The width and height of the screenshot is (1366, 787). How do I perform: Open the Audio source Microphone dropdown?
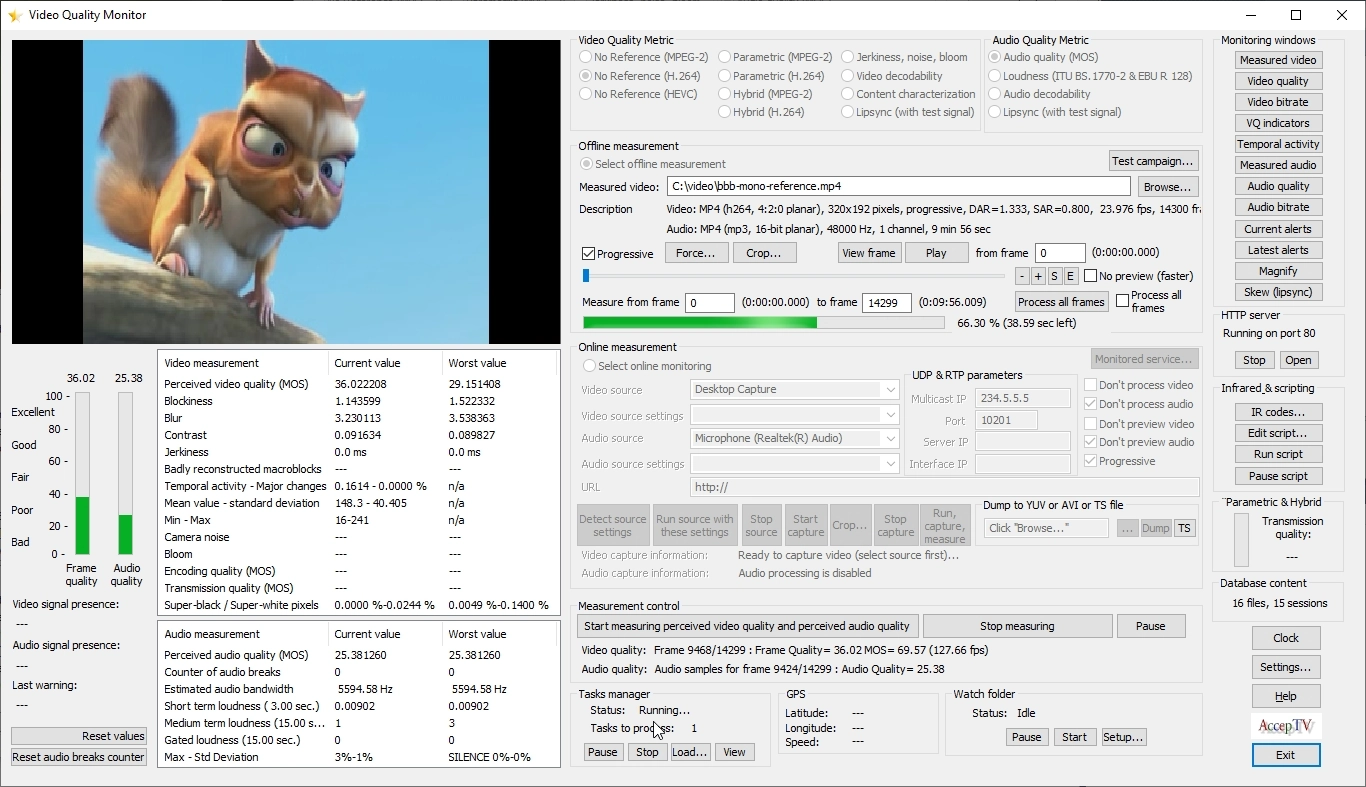pyautogui.click(x=795, y=438)
